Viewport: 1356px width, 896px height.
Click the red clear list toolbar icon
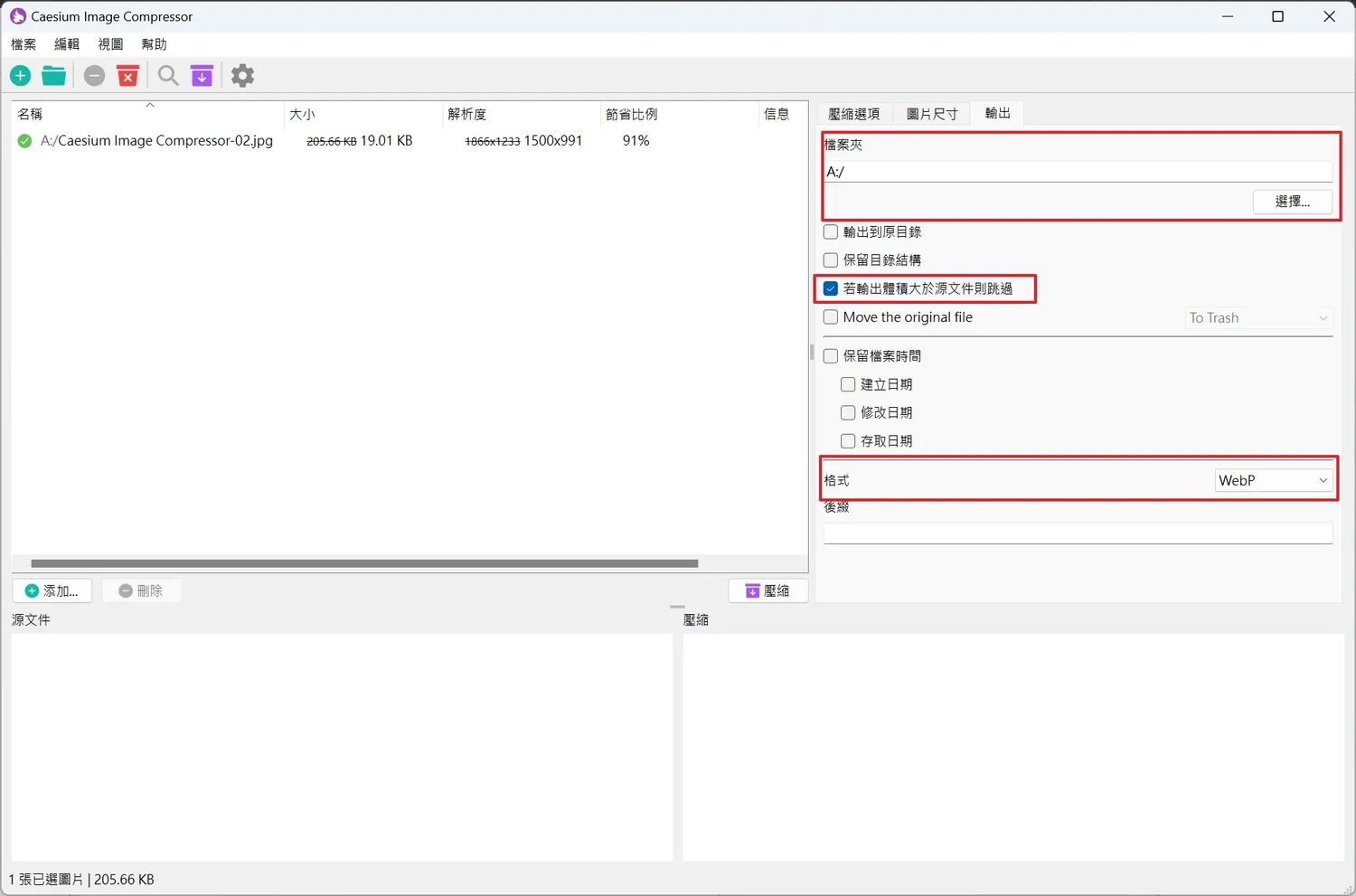(128, 76)
